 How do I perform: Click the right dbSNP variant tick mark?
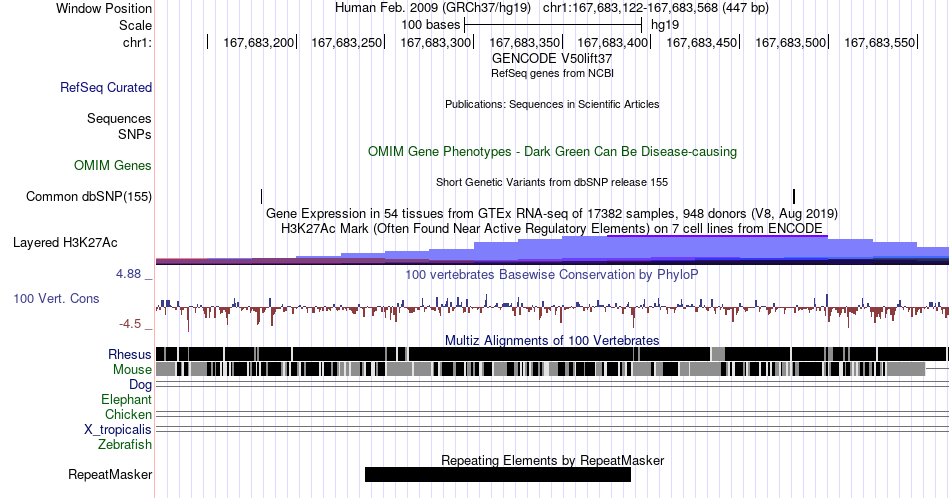pyautogui.click(x=794, y=196)
